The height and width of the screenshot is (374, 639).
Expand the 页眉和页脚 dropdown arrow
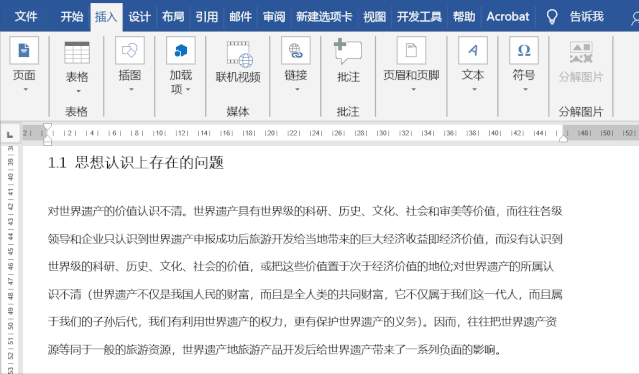click(413, 89)
